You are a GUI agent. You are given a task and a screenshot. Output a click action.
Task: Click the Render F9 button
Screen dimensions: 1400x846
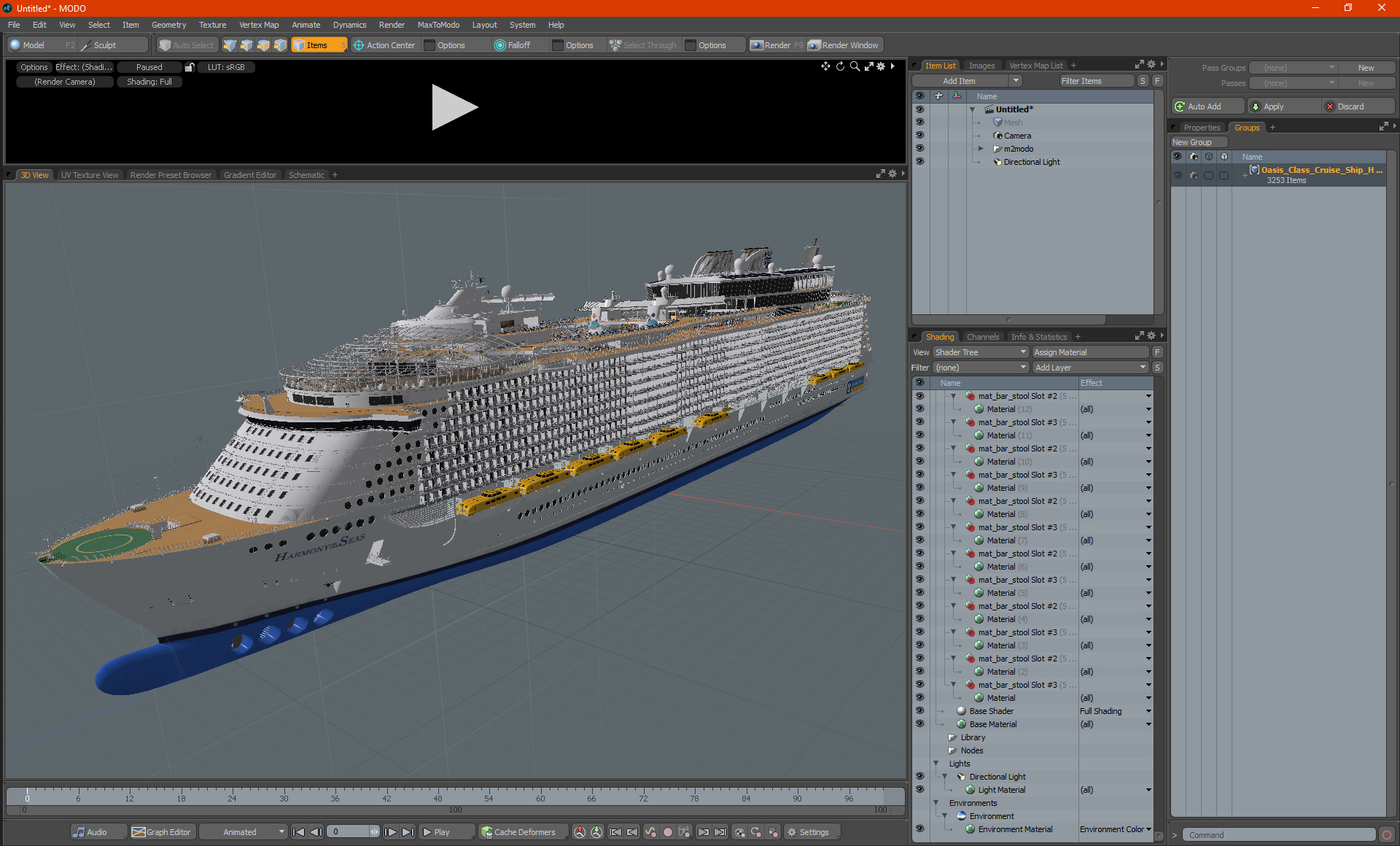pyautogui.click(x=777, y=45)
